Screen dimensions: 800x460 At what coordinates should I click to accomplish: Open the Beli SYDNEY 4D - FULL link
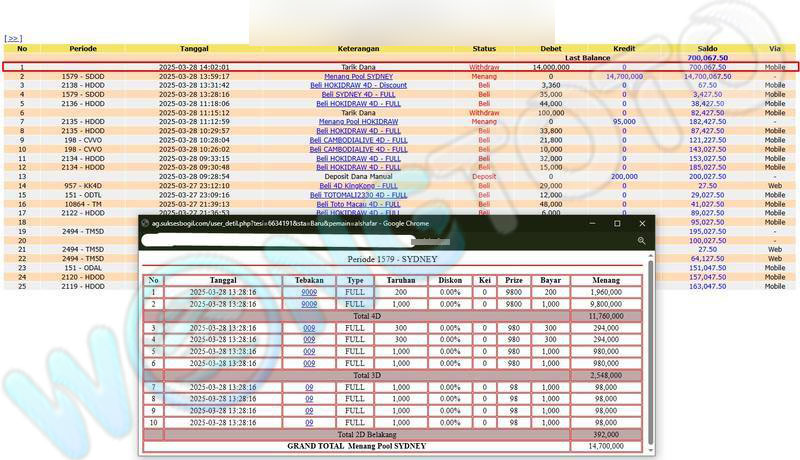click(358, 94)
